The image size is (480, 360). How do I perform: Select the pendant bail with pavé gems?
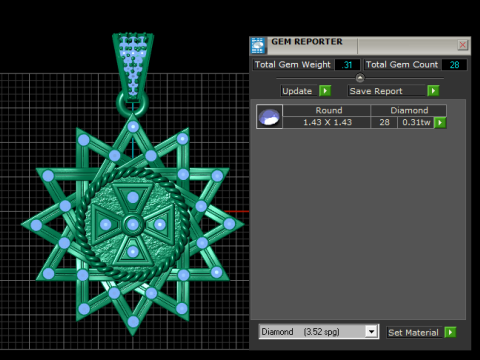click(x=133, y=67)
